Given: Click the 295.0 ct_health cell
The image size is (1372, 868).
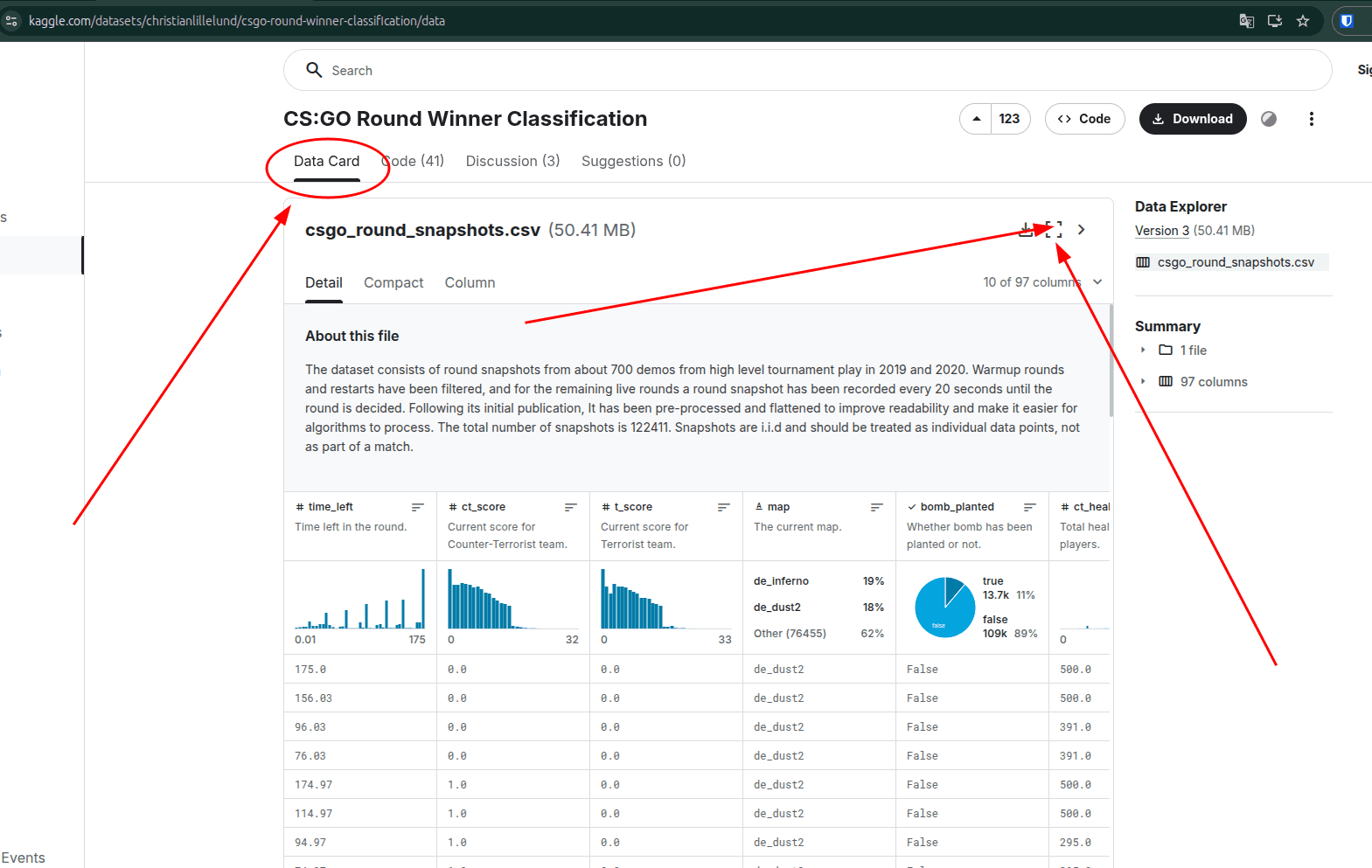Looking at the screenshot, I should point(1081,843).
